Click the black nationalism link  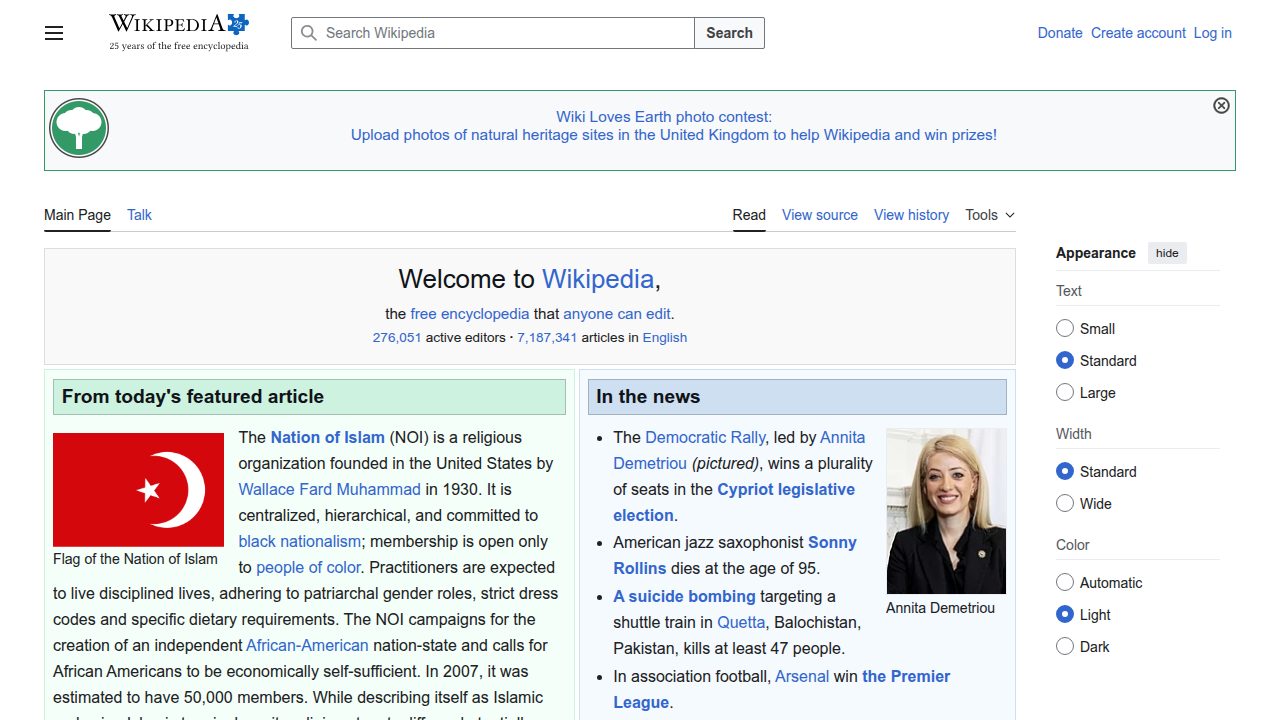point(300,541)
